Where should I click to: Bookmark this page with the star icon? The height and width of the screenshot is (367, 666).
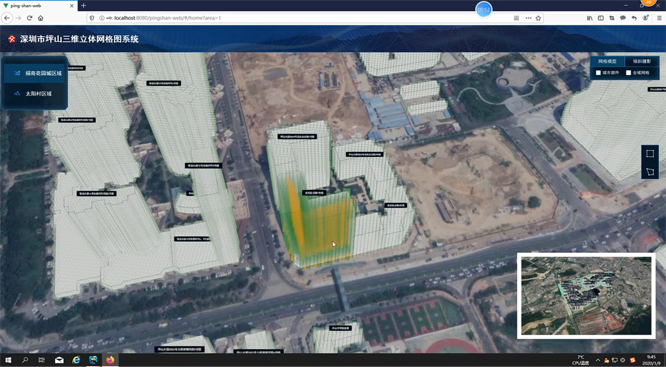[538, 18]
